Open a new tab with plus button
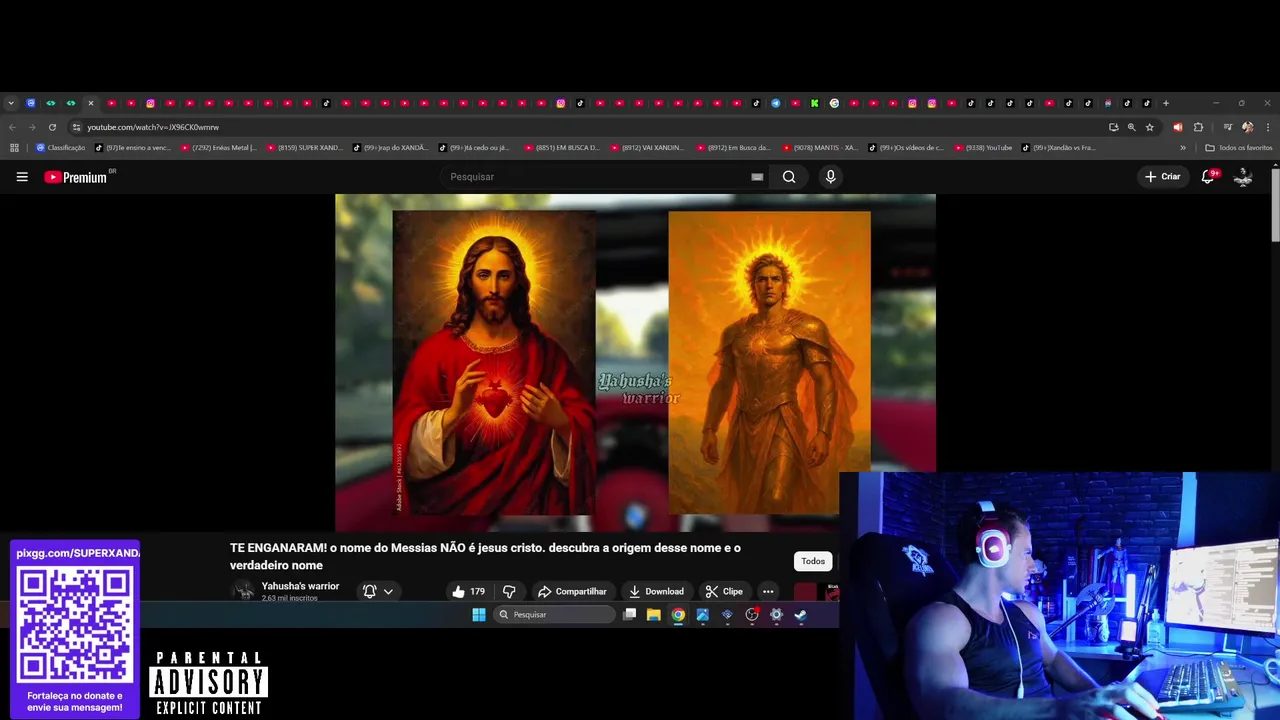1280x720 pixels. (x=1166, y=103)
